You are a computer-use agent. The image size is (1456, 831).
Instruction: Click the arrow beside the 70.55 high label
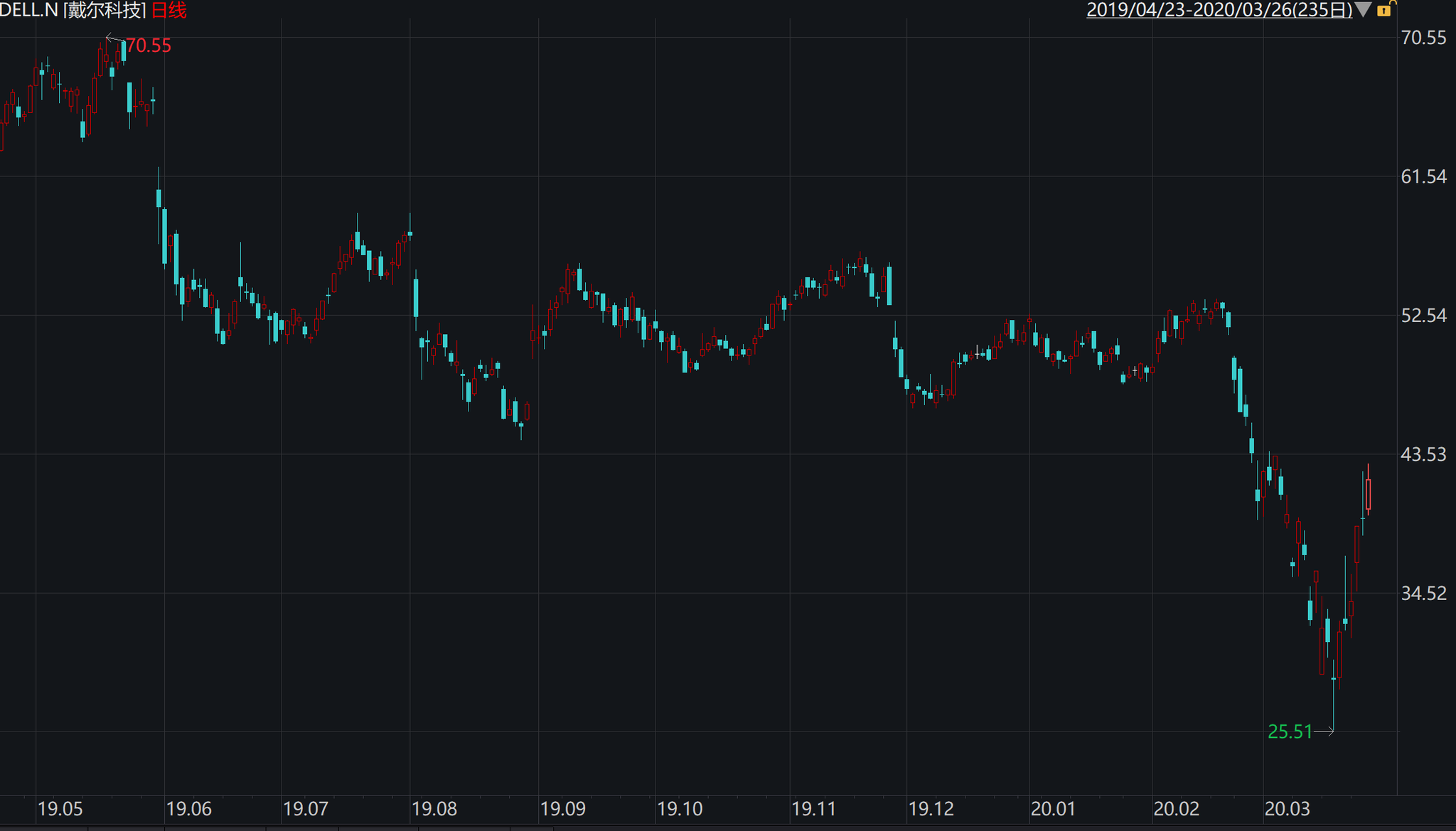coord(114,39)
